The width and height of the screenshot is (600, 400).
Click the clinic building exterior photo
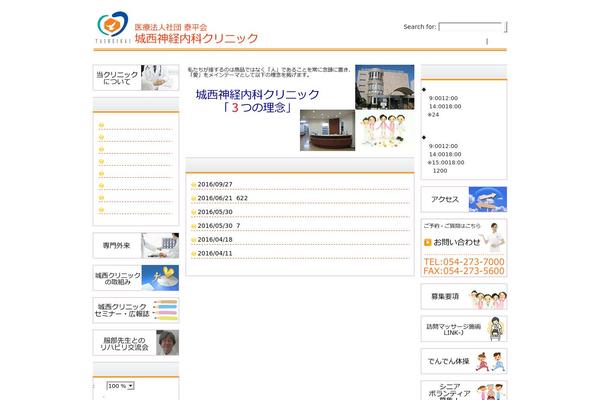coord(385,87)
